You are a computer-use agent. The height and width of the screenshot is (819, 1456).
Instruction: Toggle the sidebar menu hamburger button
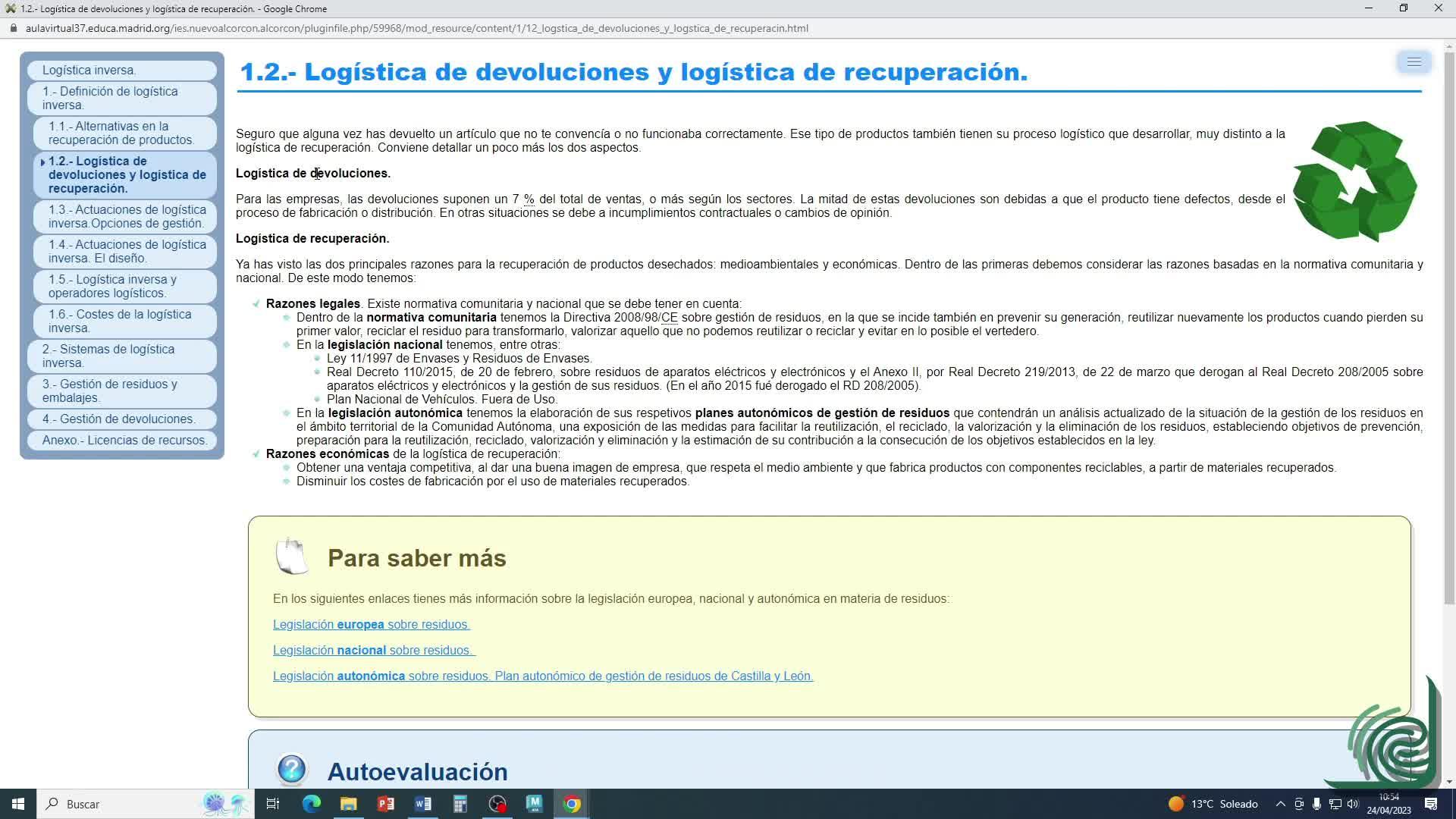(1414, 62)
